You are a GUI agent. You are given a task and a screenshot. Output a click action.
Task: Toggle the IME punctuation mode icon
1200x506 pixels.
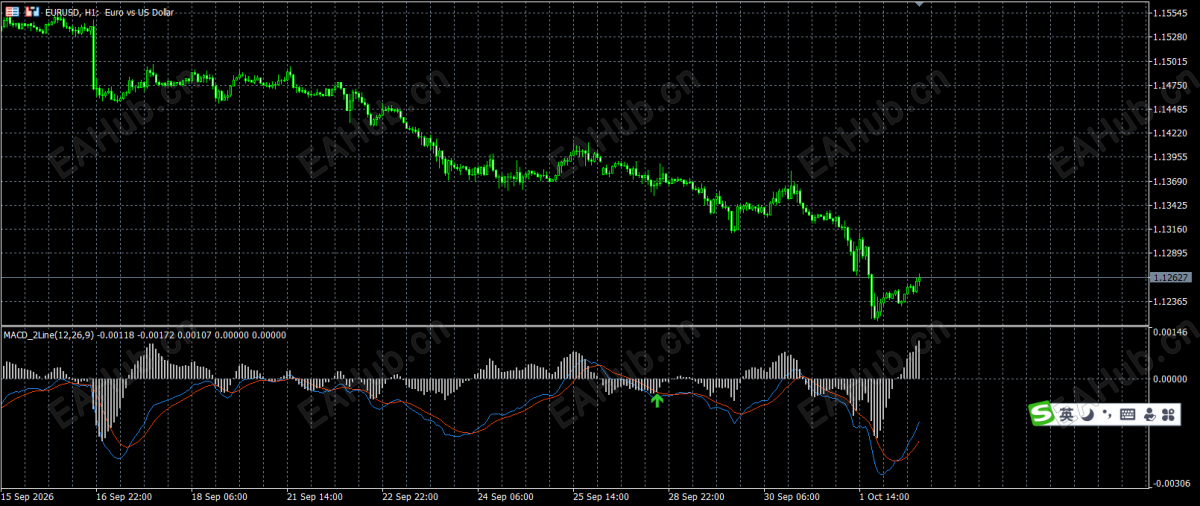click(1106, 414)
